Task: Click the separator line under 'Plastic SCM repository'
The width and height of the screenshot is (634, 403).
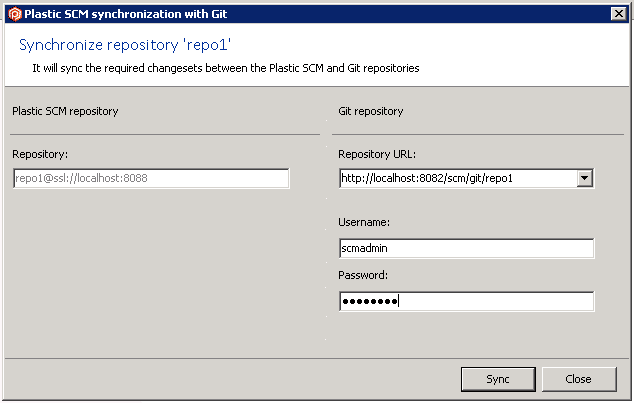Action: click(x=165, y=133)
